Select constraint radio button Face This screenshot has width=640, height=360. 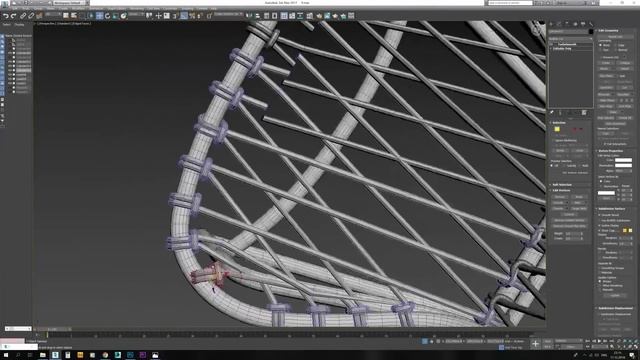600,50
